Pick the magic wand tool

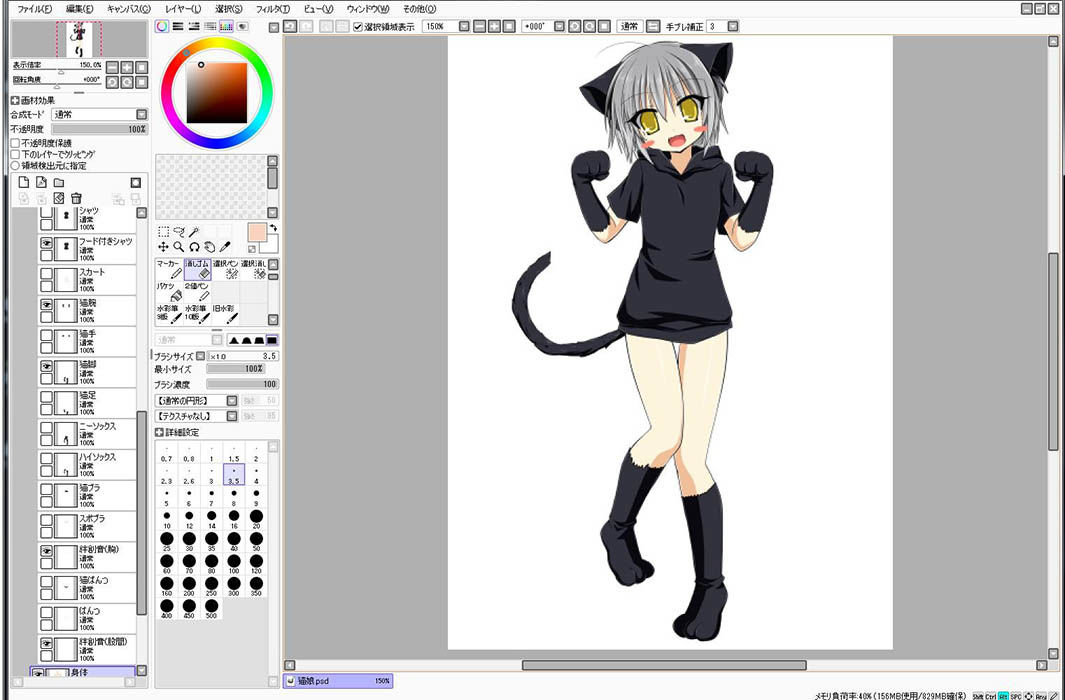pyautogui.click(x=194, y=232)
